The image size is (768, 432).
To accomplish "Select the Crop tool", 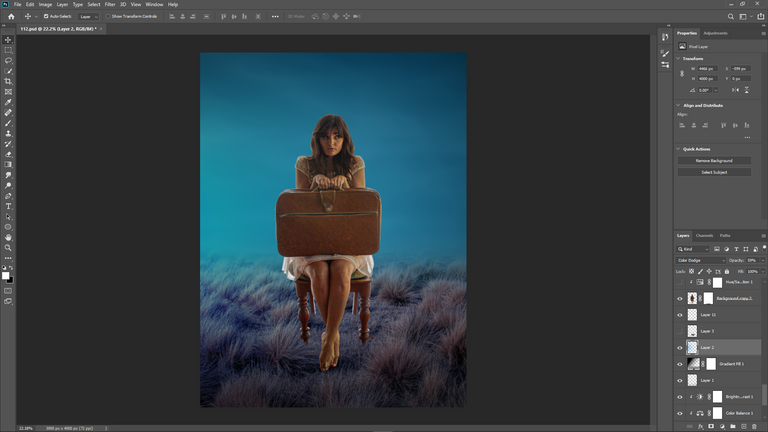I will 8,81.
